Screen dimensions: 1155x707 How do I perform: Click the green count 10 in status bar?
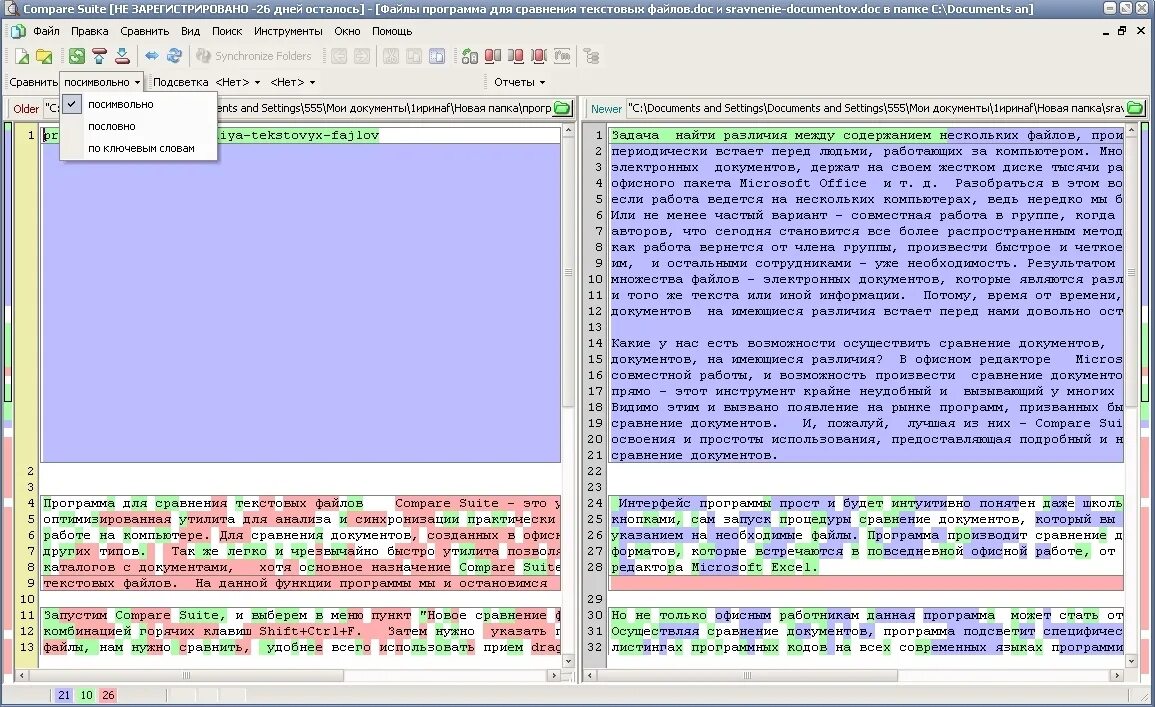(x=87, y=695)
